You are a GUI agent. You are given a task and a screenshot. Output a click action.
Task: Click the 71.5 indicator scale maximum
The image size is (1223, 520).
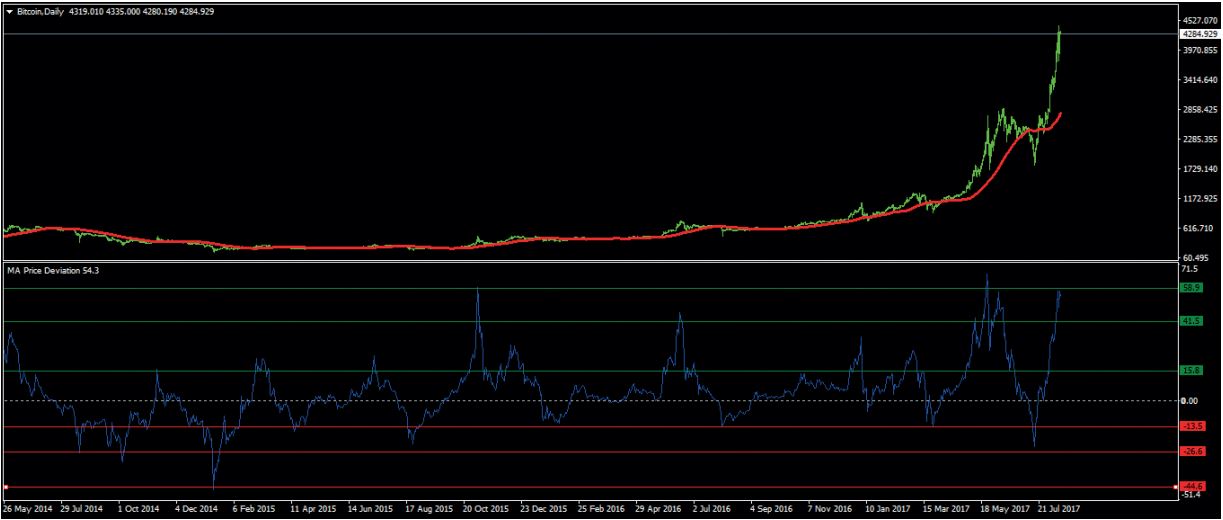click(1189, 270)
